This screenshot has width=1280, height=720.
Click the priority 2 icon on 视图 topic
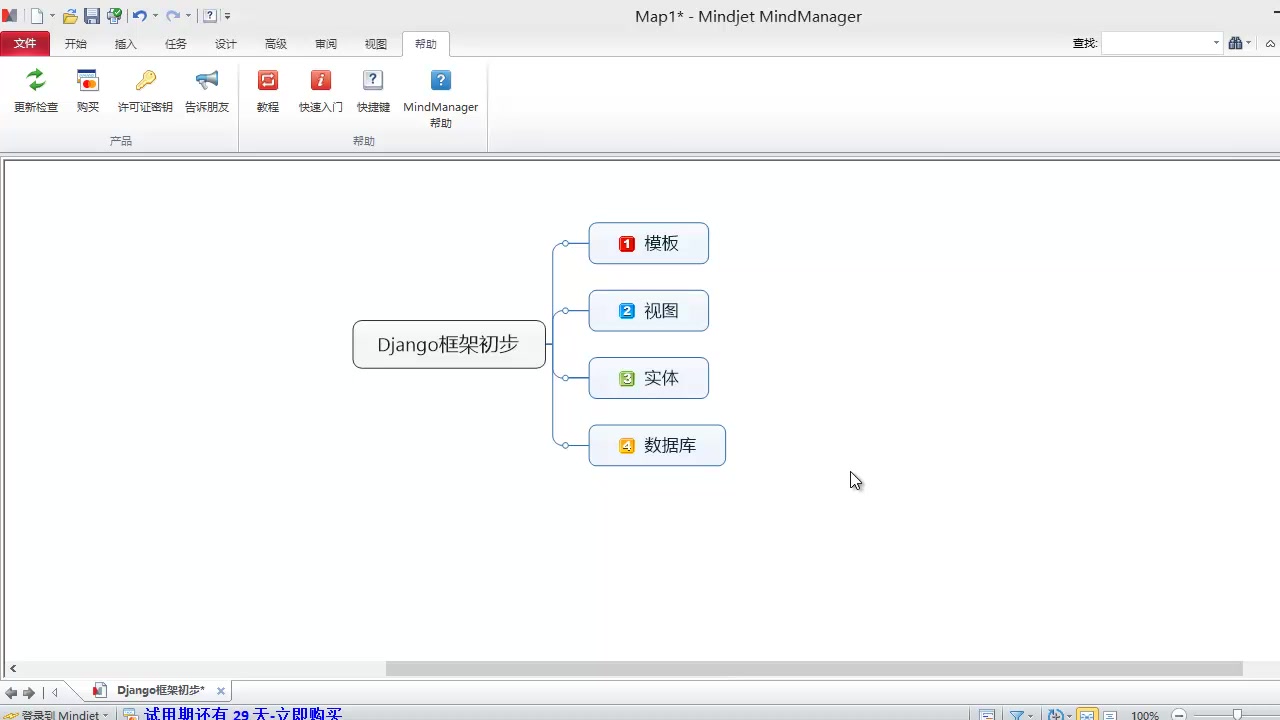coord(627,311)
